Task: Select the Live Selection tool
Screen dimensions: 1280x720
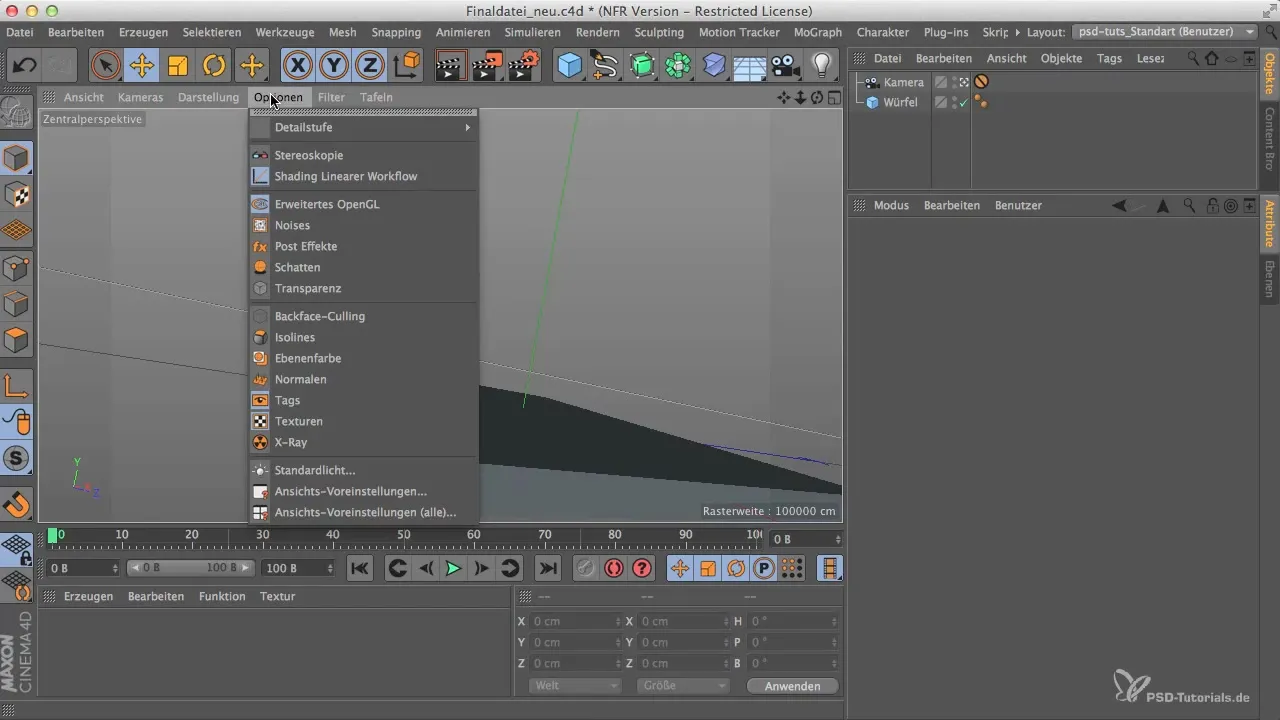Action: (x=105, y=66)
